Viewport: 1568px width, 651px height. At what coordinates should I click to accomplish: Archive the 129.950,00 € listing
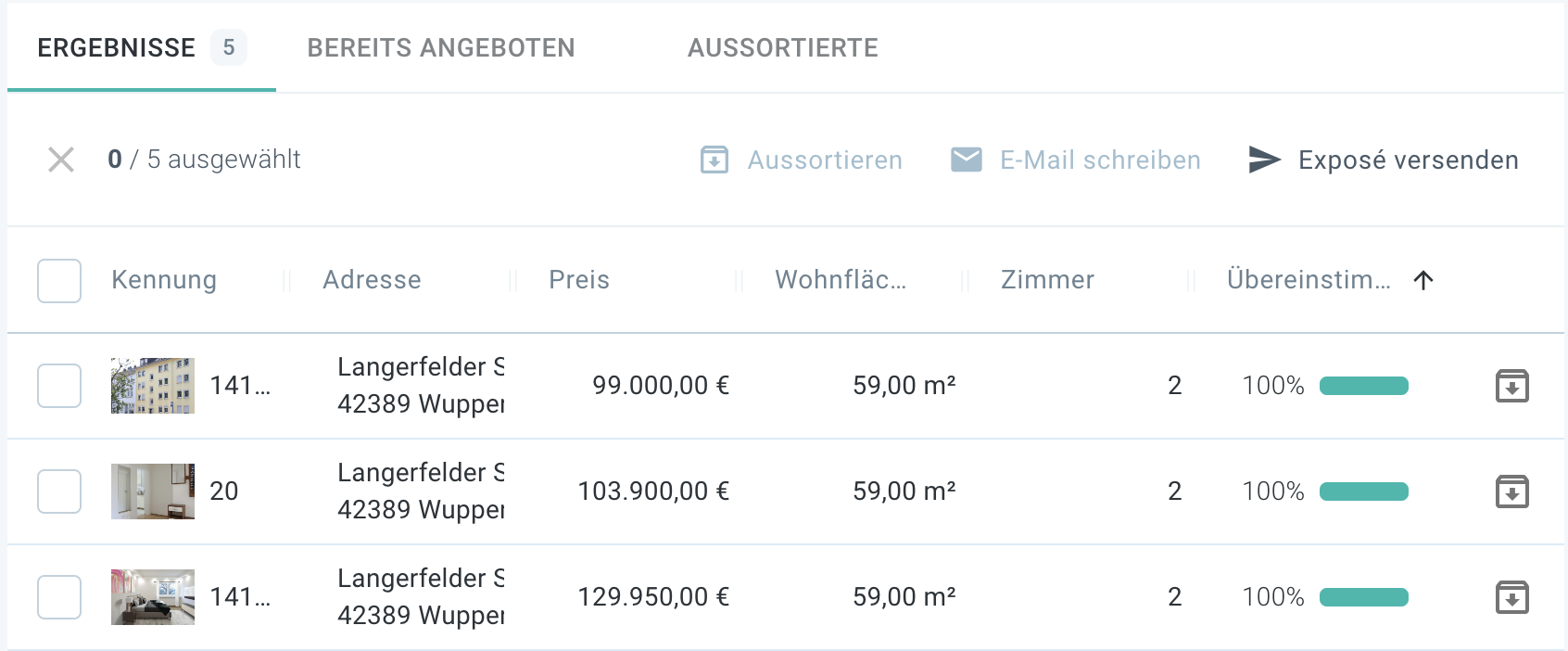point(1511,597)
